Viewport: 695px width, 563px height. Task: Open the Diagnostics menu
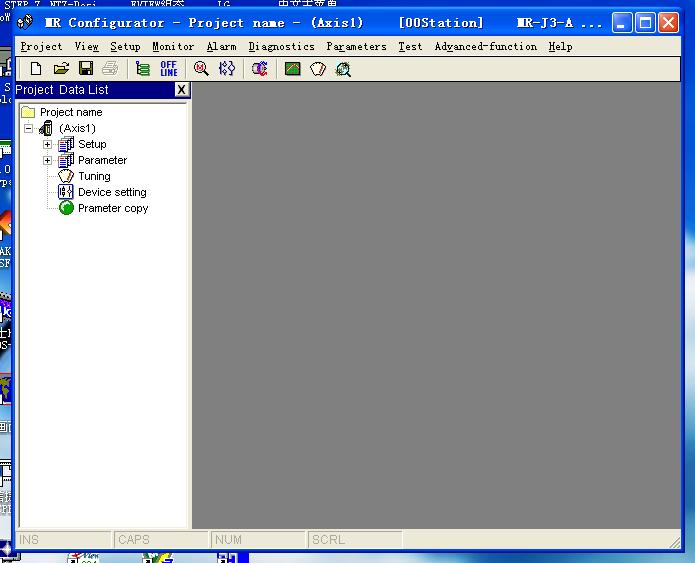(x=281, y=46)
